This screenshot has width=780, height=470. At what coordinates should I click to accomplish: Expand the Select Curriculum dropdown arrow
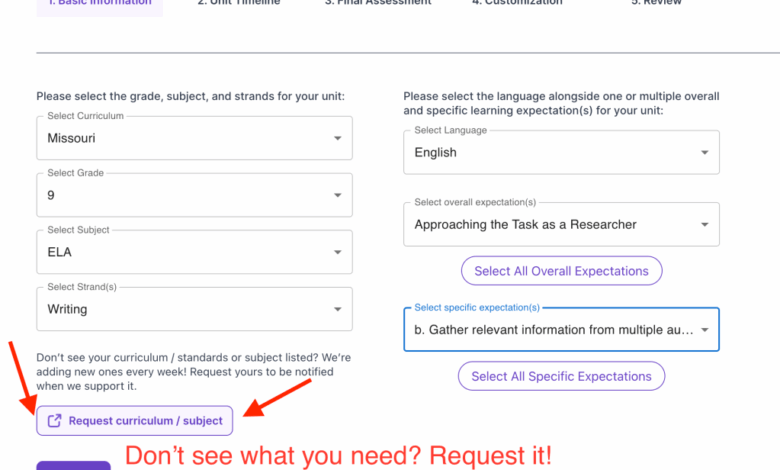(337, 138)
